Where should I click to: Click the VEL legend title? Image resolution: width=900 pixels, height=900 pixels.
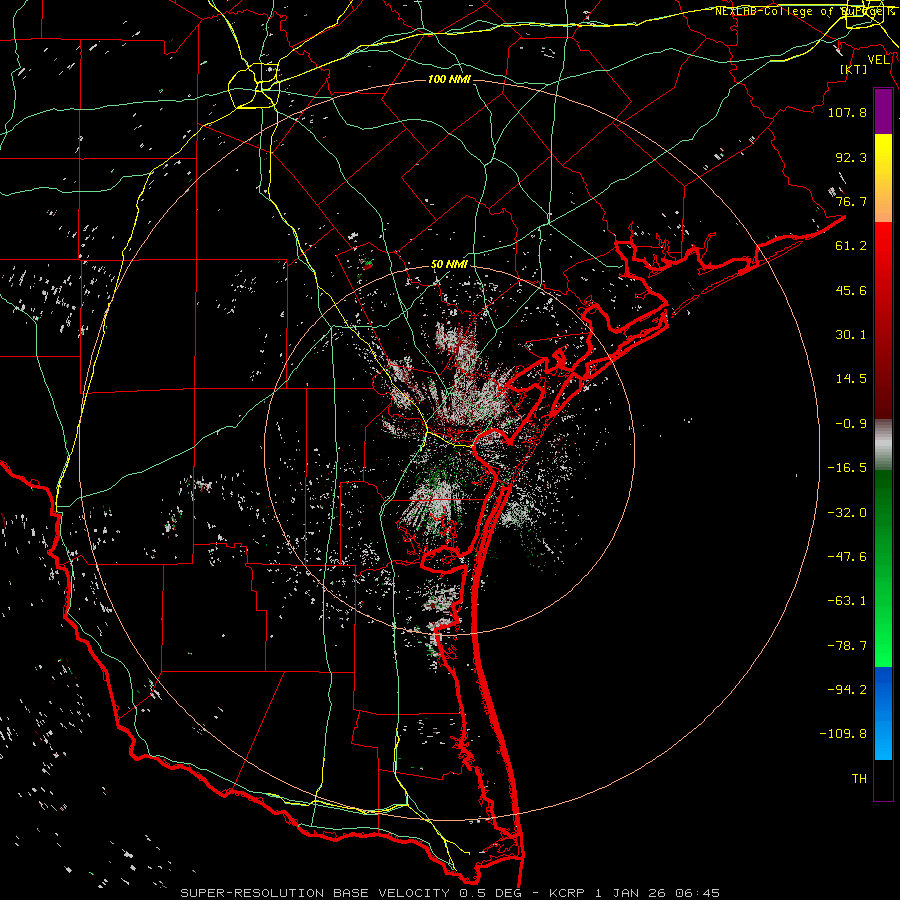[x=878, y=60]
